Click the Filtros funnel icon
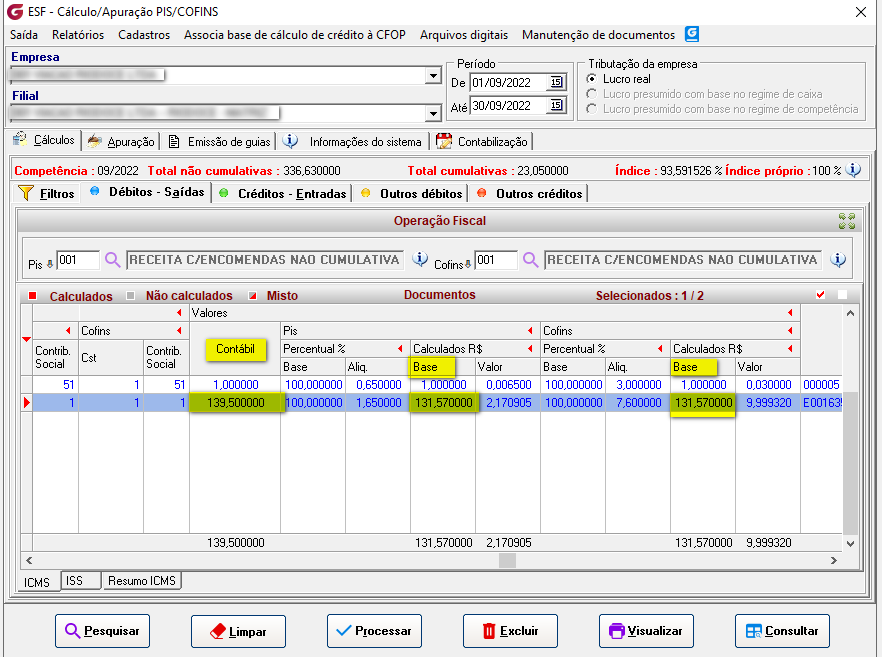 point(25,193)
